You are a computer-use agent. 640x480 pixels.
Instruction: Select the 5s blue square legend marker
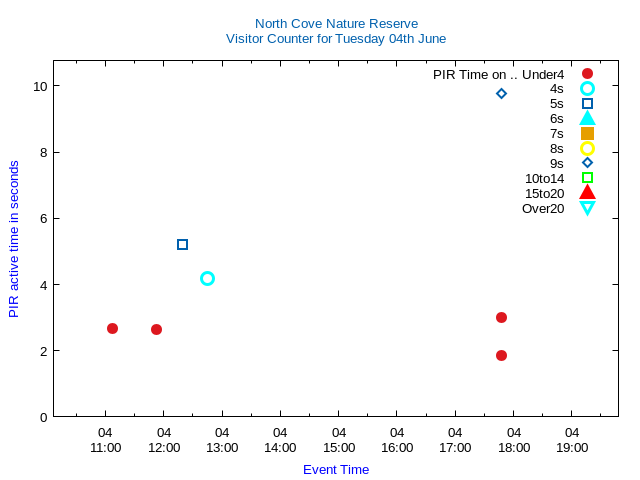587,104
